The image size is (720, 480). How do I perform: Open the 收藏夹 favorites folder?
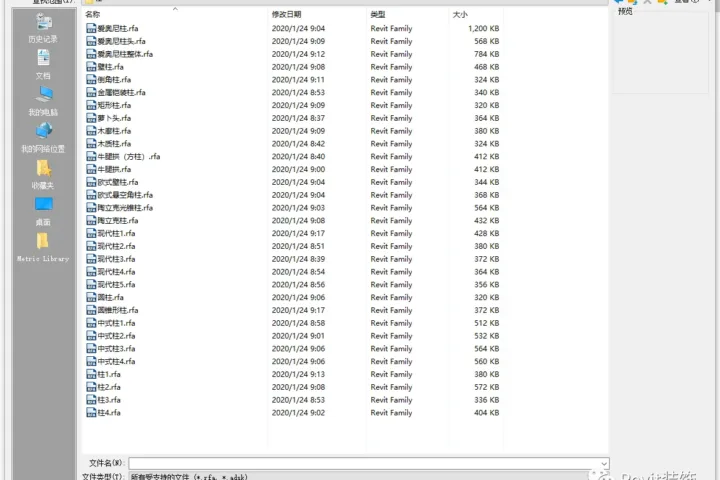point(43,175)
